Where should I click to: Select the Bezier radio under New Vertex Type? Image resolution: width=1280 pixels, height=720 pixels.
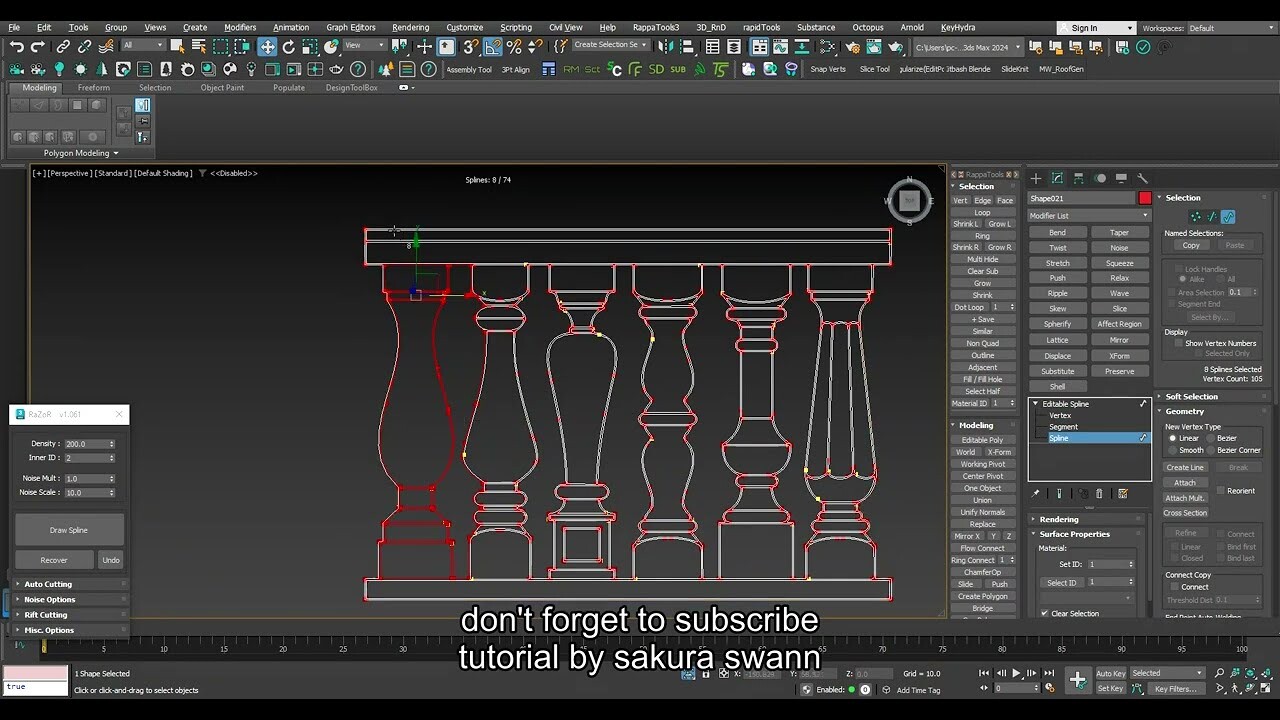[x=1210, y=438]
